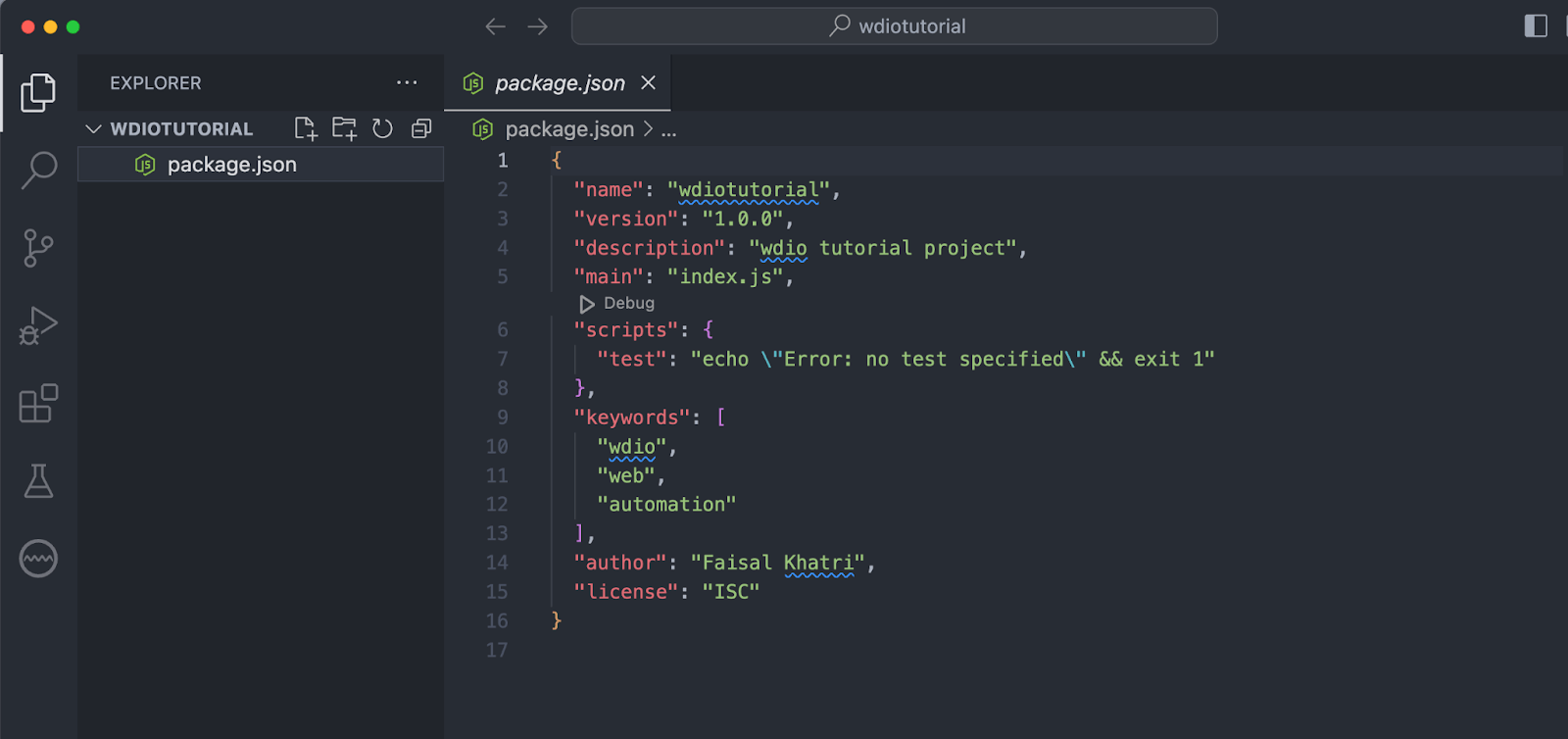This screenshot has height=739, width=1568.
Task: Select package.json in the file tree
Action: tap(261, 165)
